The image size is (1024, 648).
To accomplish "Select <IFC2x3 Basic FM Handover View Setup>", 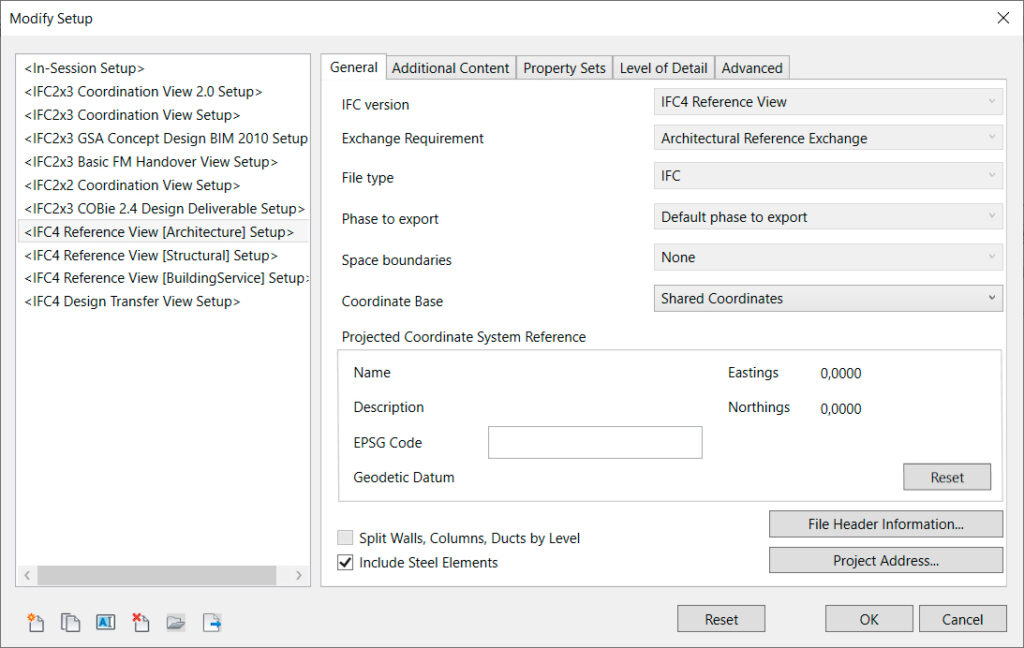I will pos(163,162).
